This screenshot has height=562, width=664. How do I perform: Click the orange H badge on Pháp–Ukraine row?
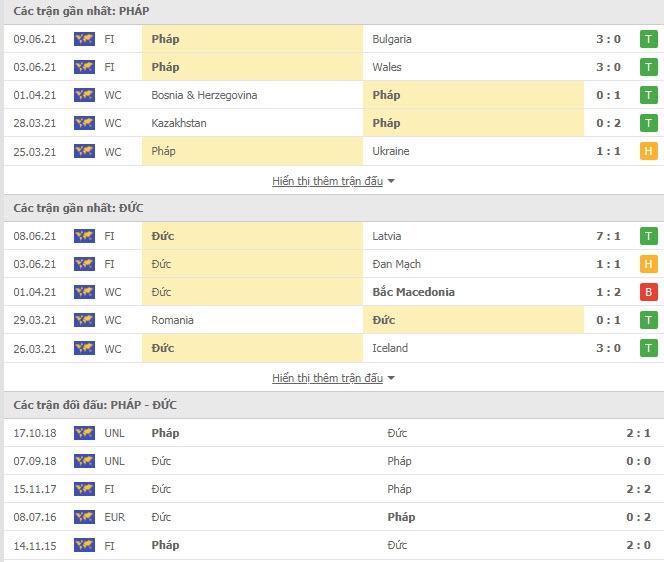[x=648, y=151]
